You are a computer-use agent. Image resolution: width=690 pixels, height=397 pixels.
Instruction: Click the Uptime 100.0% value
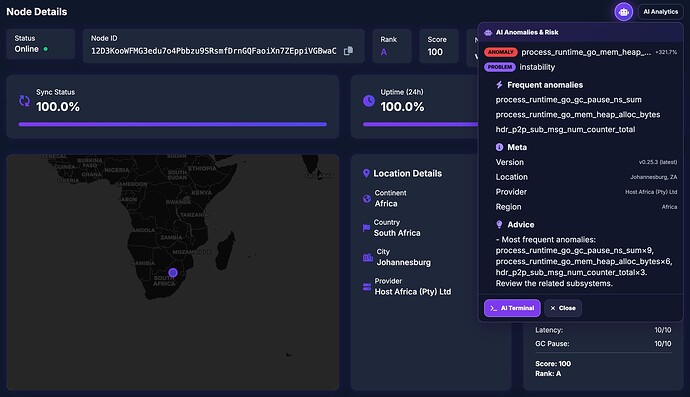pos(402,107)
